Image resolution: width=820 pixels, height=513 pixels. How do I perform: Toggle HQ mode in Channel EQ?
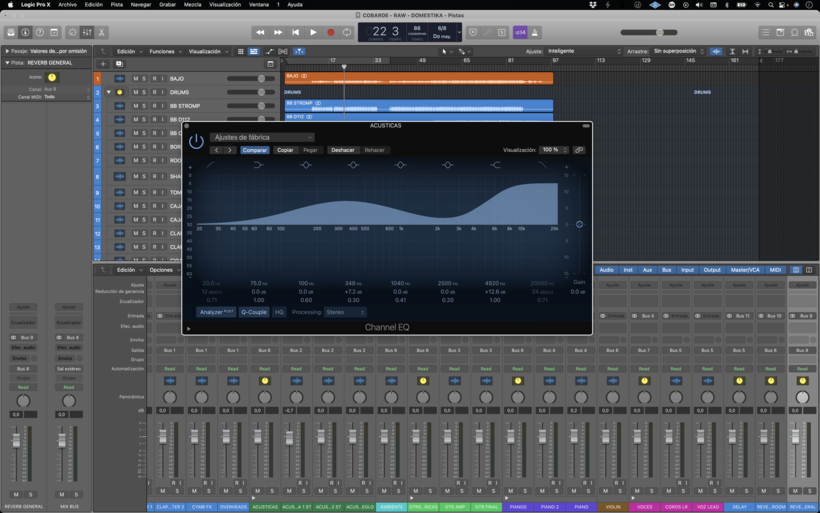click(x=279, y=312)
